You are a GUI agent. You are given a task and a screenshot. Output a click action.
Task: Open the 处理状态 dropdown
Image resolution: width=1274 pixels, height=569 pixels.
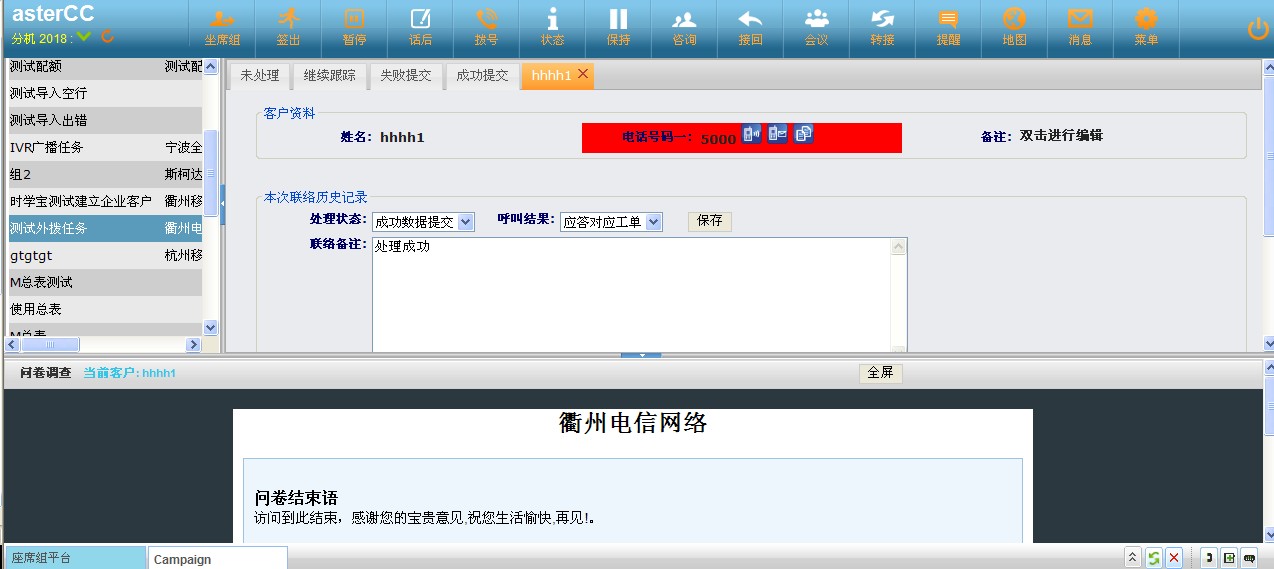tap(465, 222)
